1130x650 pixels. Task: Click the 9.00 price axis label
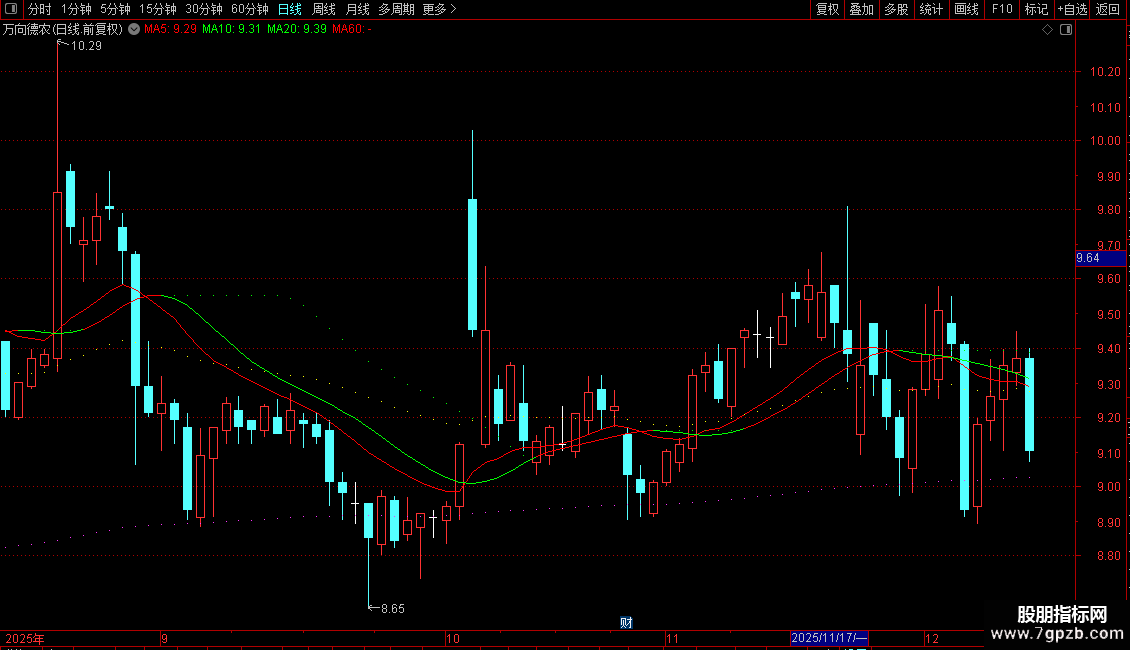pyautogui.click(x=1108, y=487)
